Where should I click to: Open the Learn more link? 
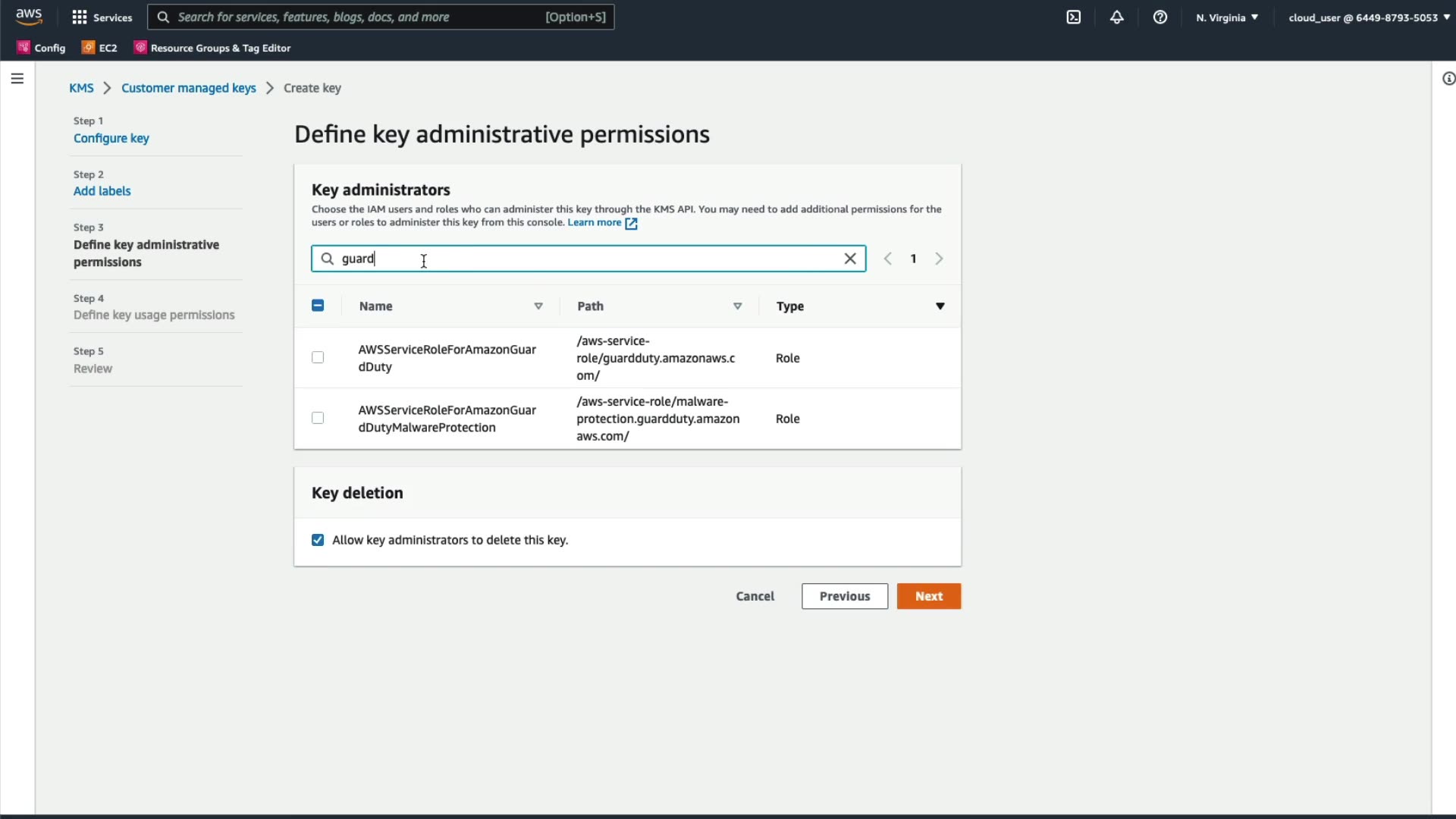[x=595, y=222]
